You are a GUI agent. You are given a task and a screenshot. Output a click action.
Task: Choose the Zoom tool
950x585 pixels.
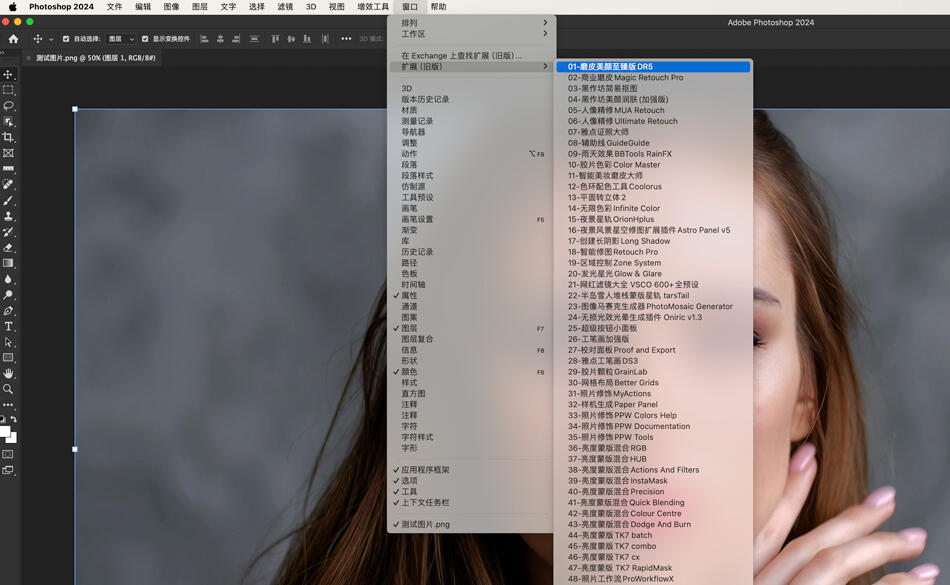(x=8, y=389)
